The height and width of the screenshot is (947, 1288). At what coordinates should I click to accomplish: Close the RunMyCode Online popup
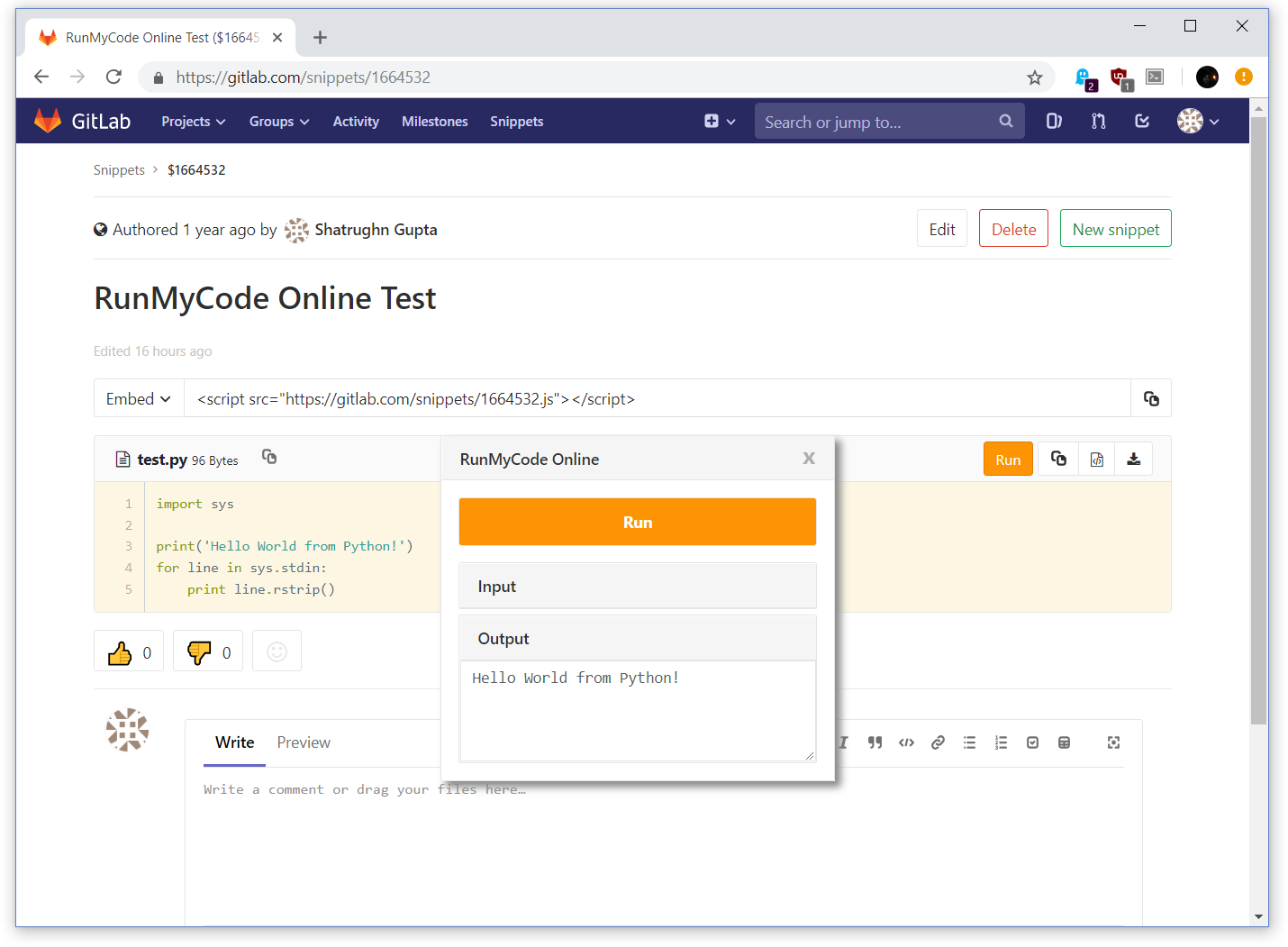[x=809, y=459]
